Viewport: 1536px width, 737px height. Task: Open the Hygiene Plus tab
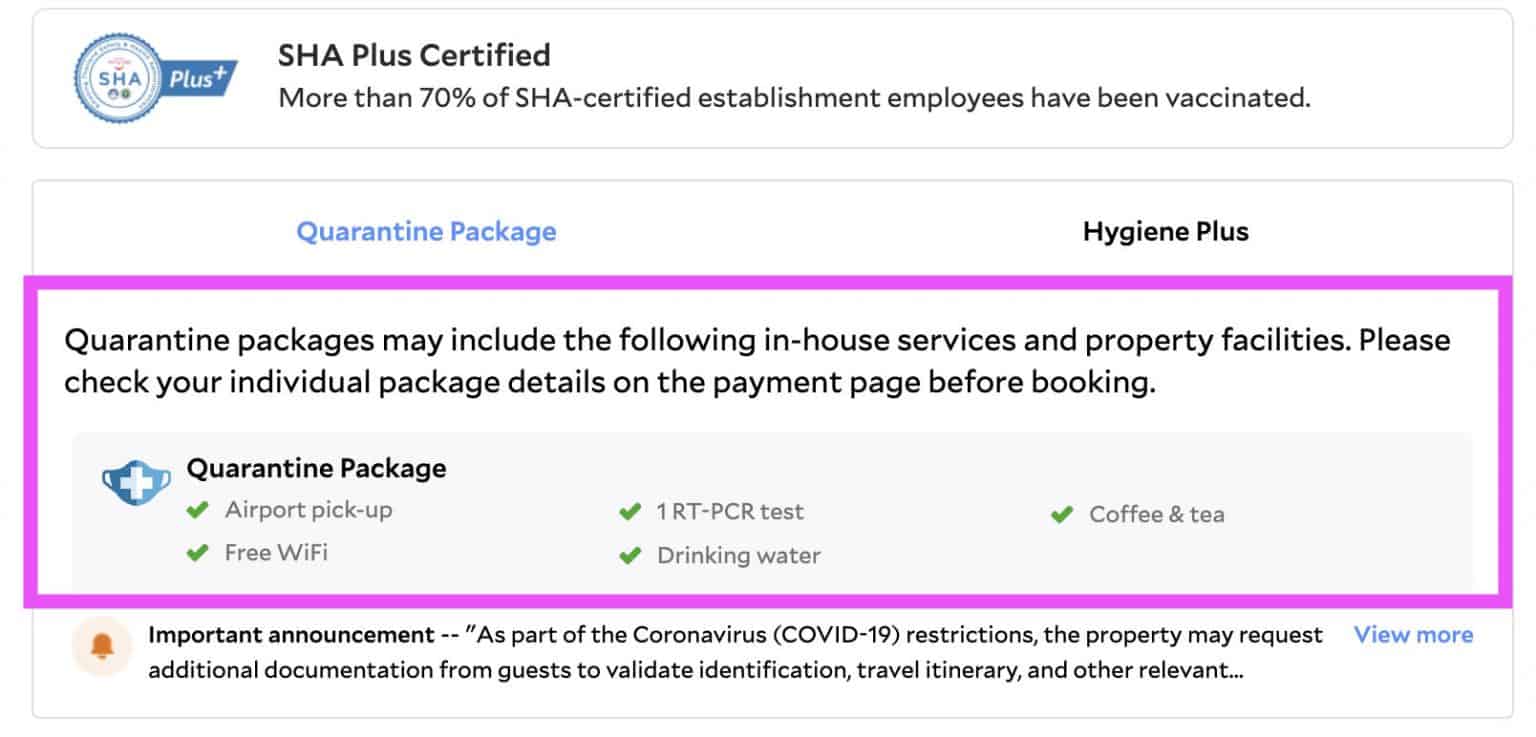(1165, 232)
